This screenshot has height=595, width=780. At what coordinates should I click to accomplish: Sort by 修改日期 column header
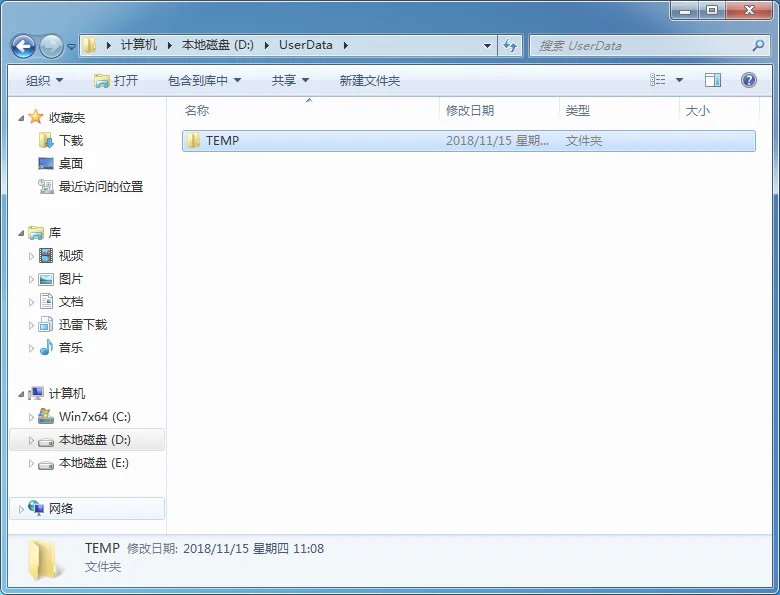(x=470, y=111)
